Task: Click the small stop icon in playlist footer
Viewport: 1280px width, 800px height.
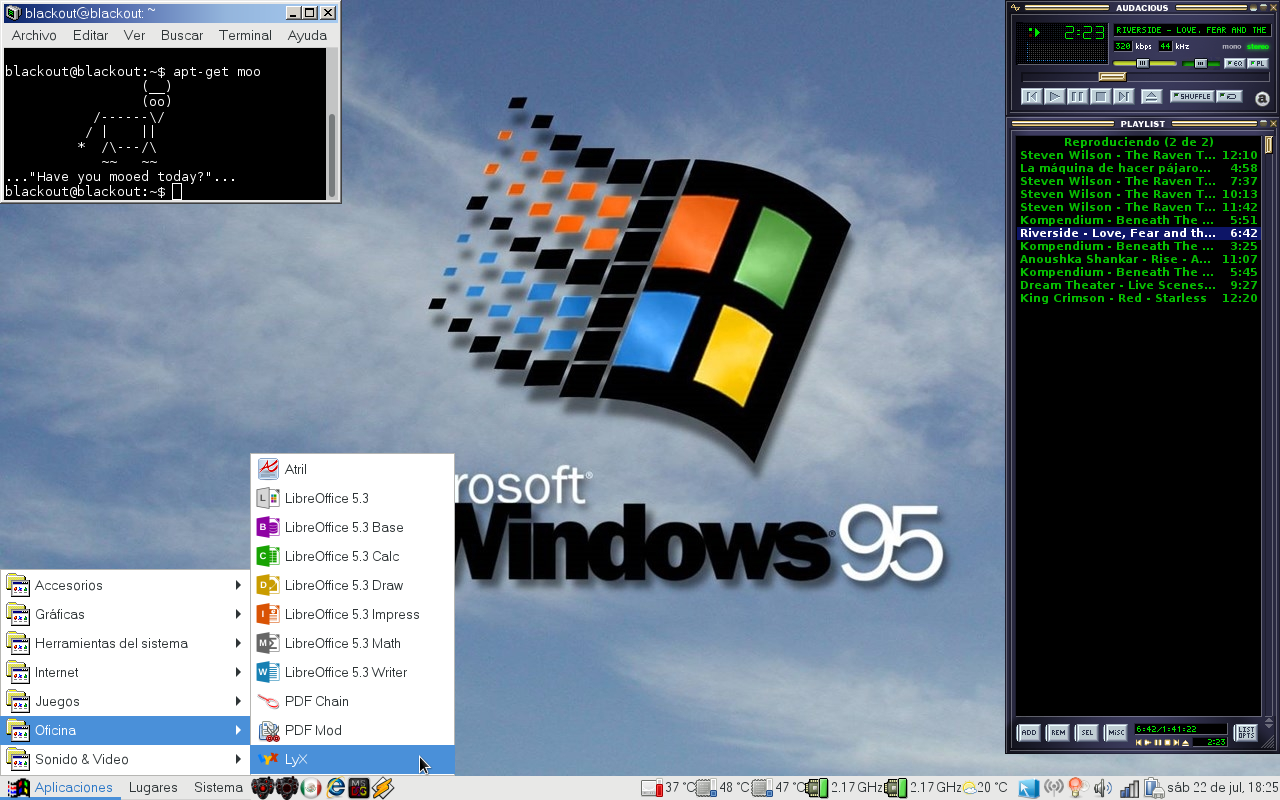Action: tap(1167, 742)
